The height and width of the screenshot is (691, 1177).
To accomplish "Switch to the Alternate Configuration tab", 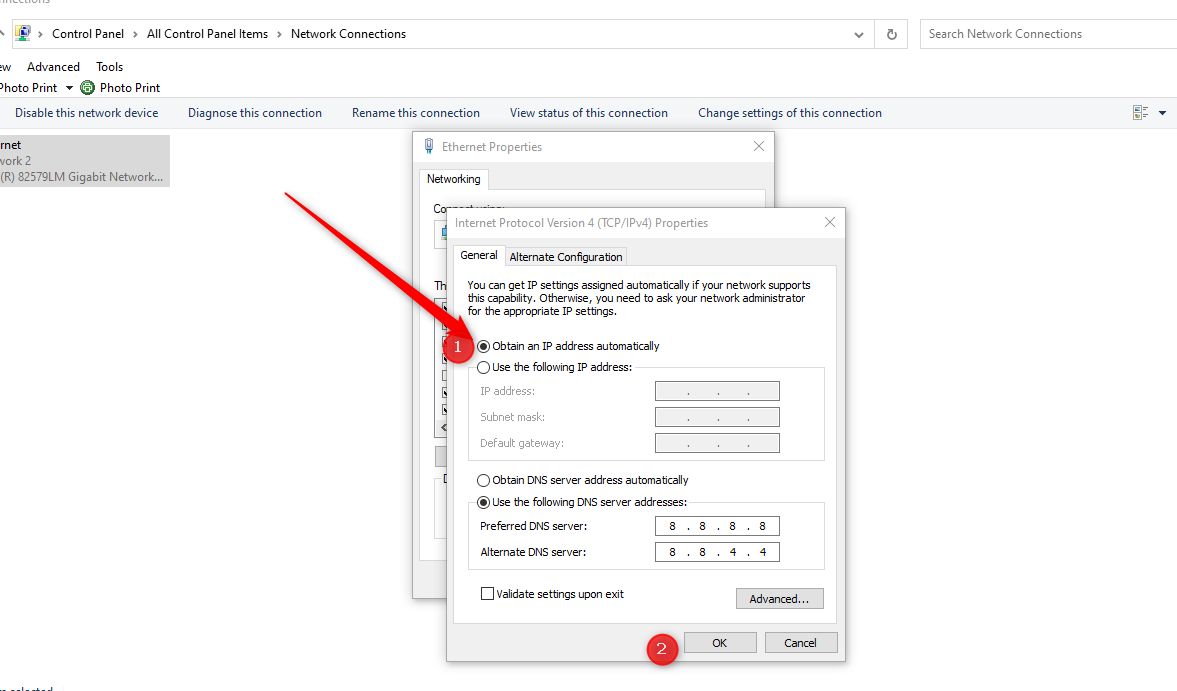I will coord(566,257).
